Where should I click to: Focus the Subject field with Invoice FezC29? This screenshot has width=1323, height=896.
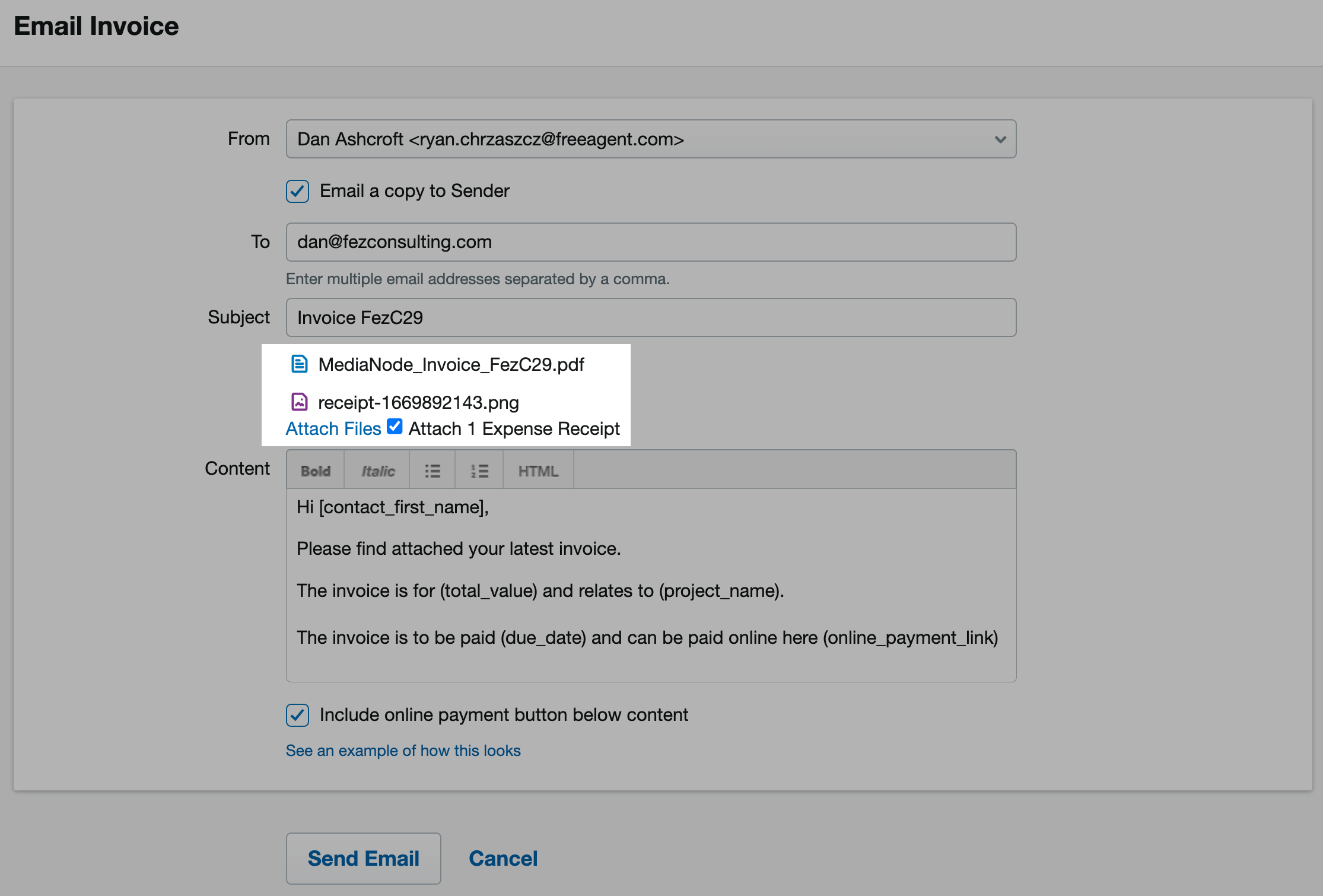(x=651, y=317)
